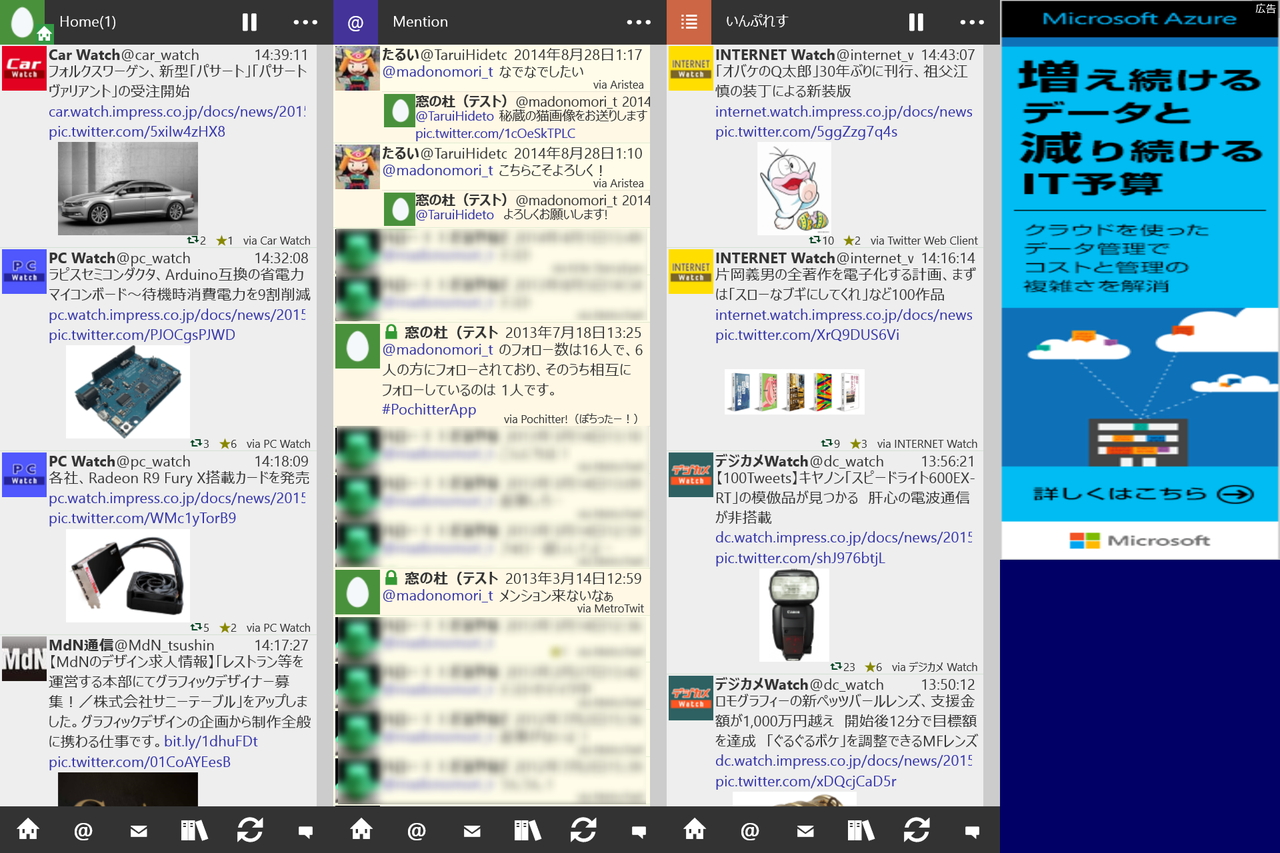
Task: Select the Mention column title
Action: tap(420, 21)
